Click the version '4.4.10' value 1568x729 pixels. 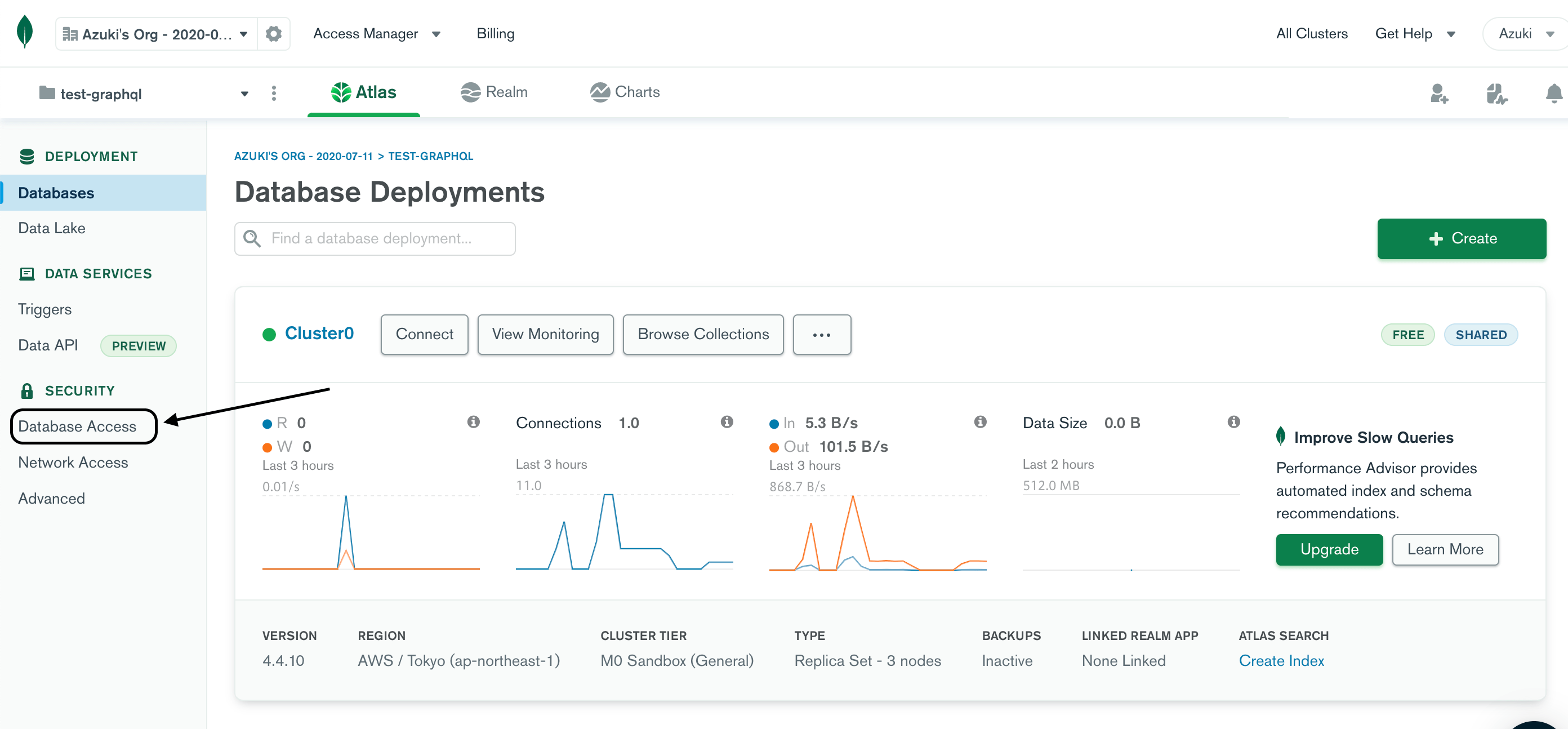283,661
